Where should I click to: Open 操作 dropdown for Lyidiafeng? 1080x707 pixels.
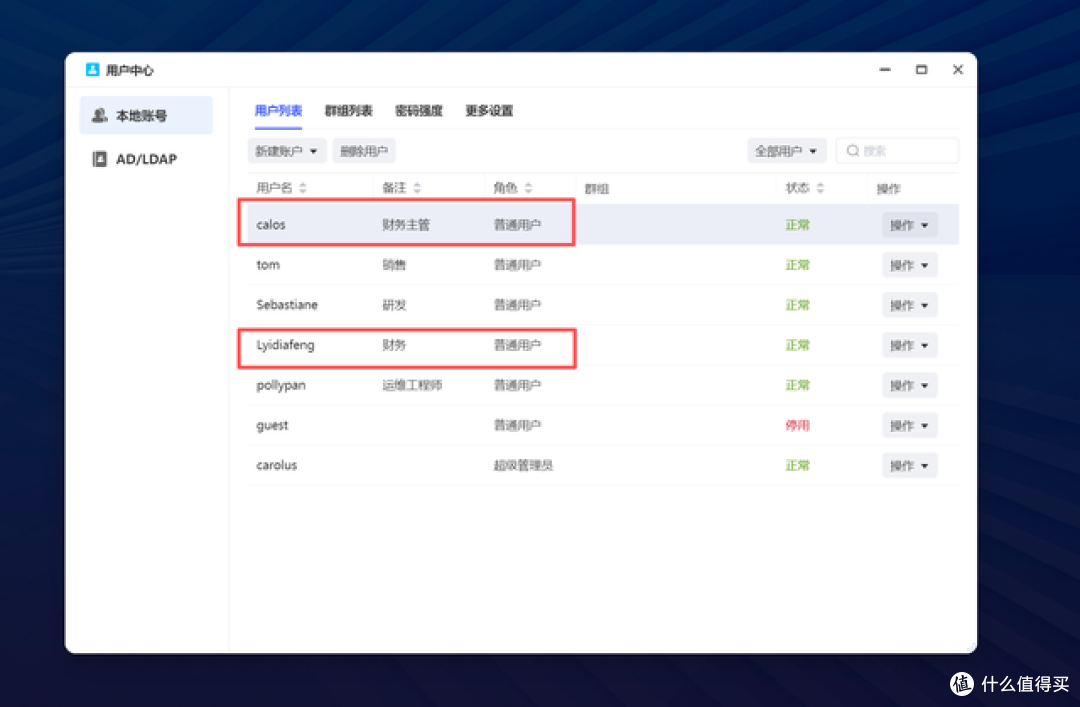pos(909,345)
